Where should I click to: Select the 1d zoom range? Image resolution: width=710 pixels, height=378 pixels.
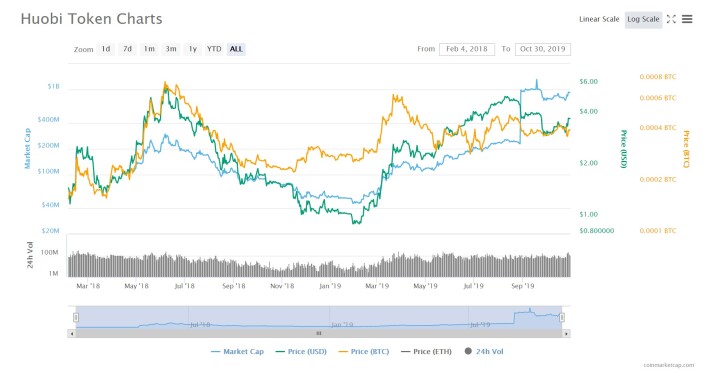click(106, 49)
